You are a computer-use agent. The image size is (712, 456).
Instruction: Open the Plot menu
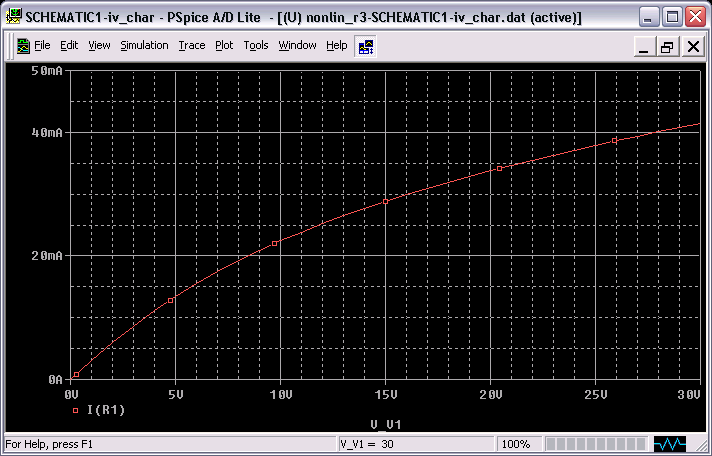(x=224, y=45)
